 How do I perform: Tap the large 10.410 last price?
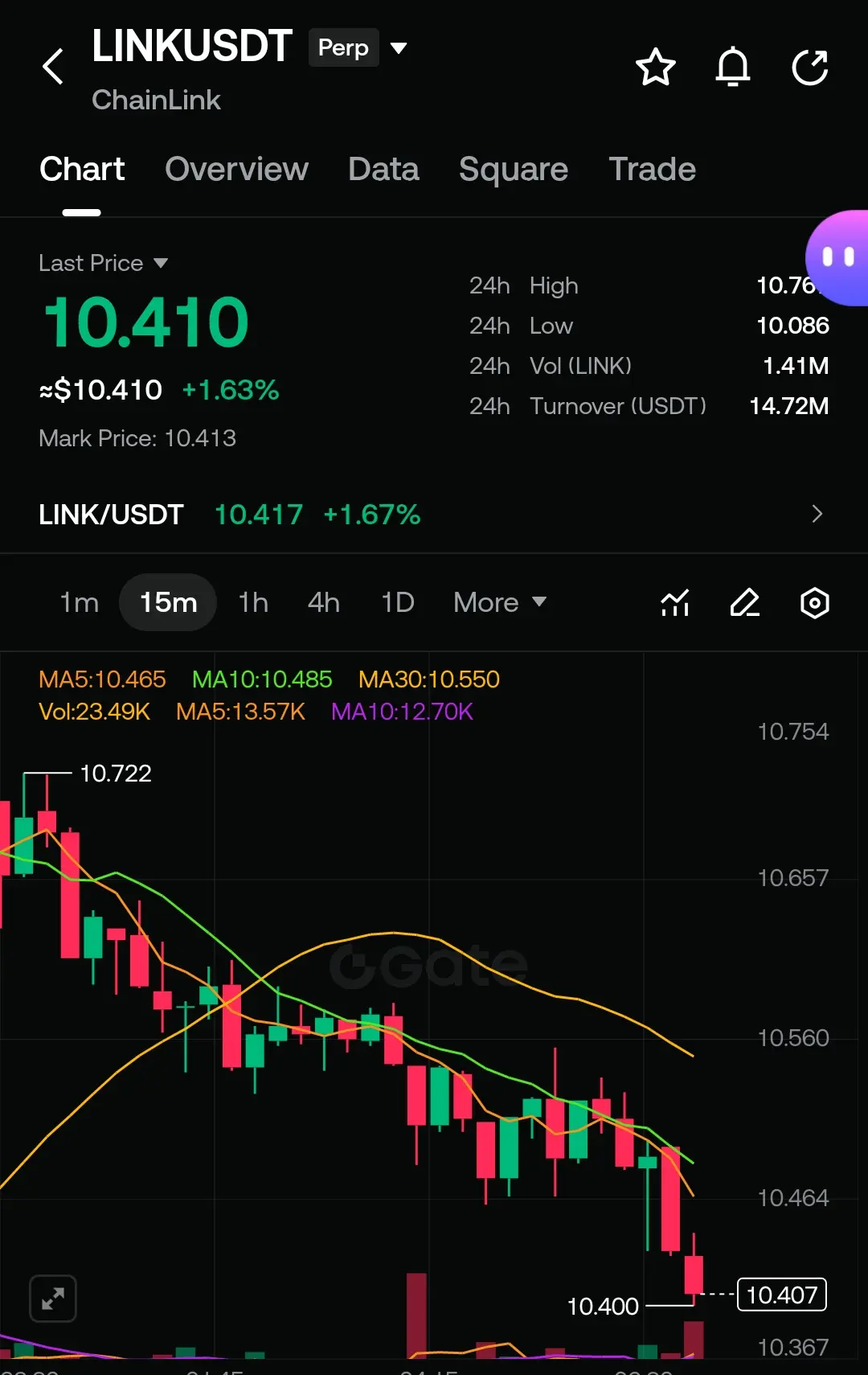pos(146,322)
